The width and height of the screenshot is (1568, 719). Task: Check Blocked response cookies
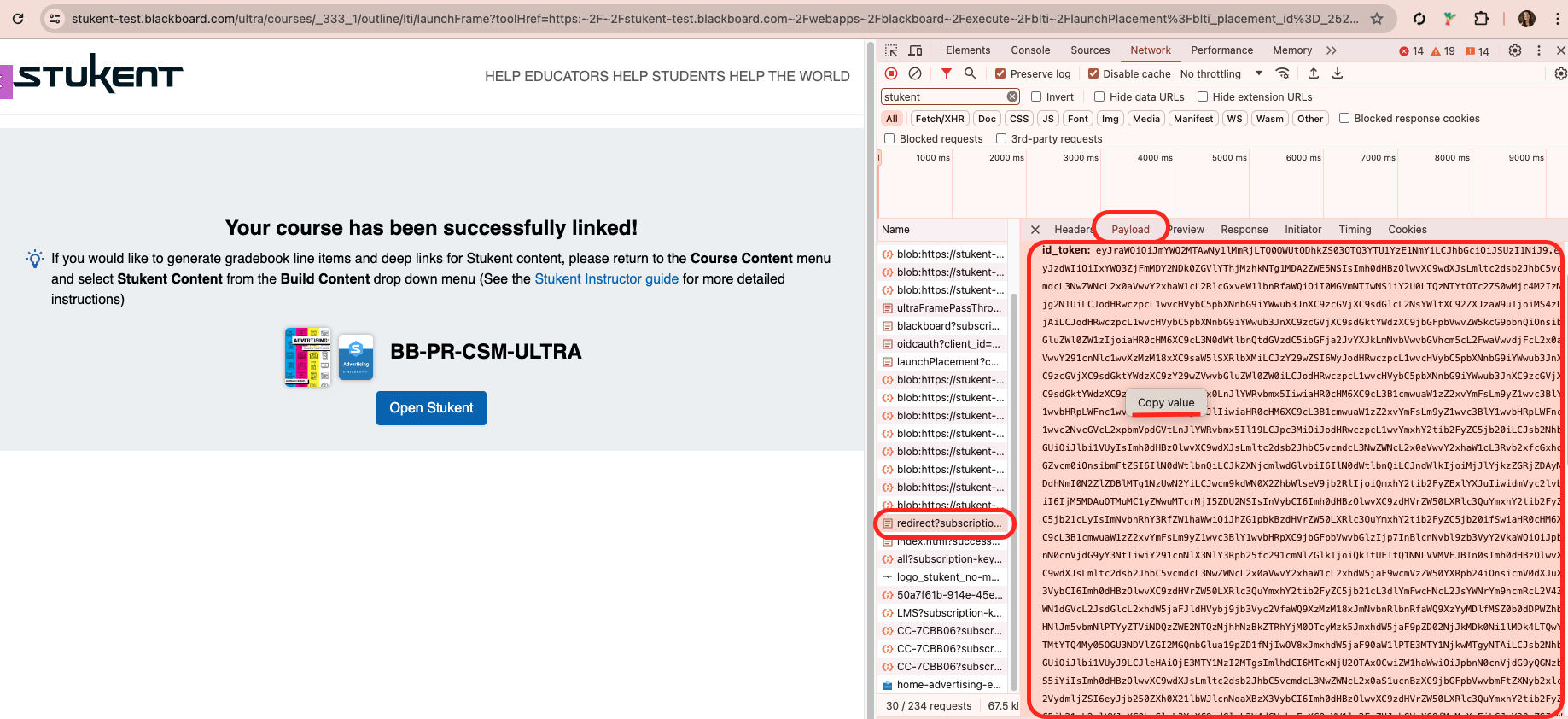(1344, 118)
